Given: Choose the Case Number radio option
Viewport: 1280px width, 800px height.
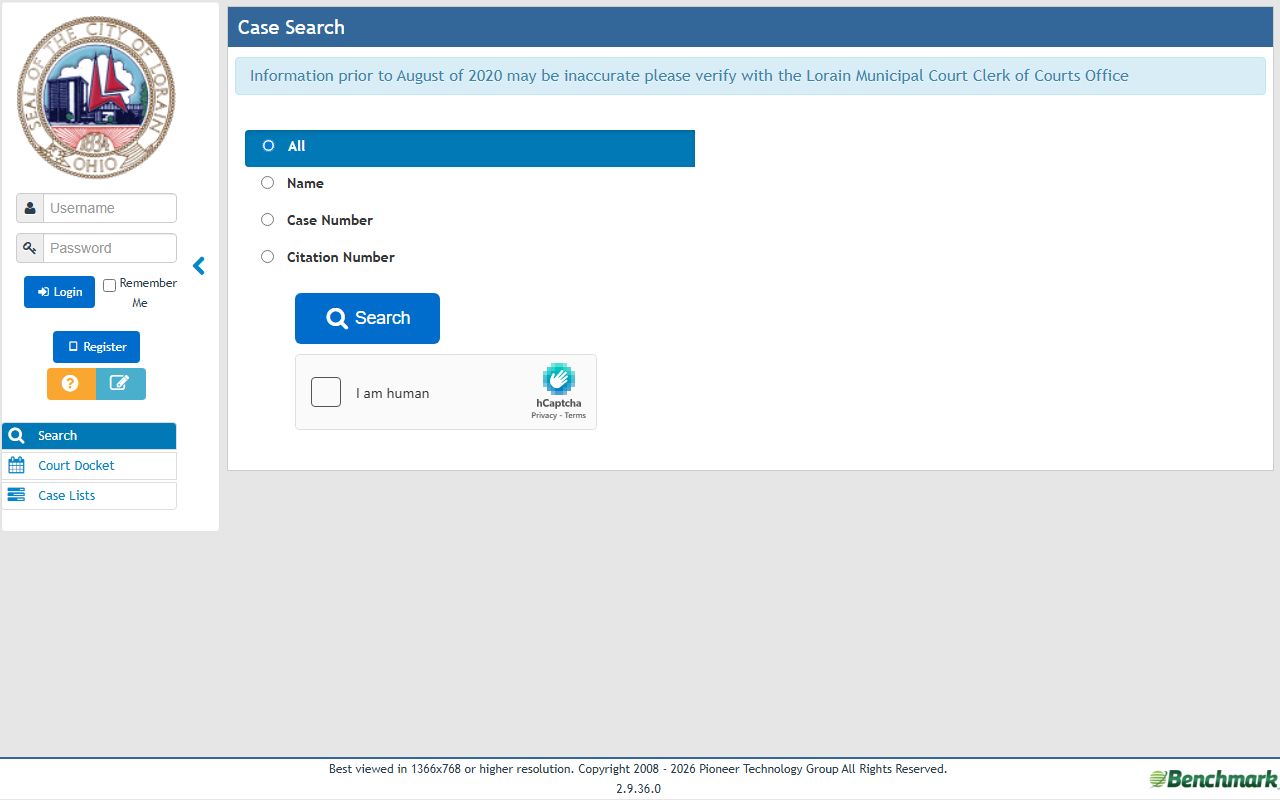Looking at the screenshot, I should [267, 220].
